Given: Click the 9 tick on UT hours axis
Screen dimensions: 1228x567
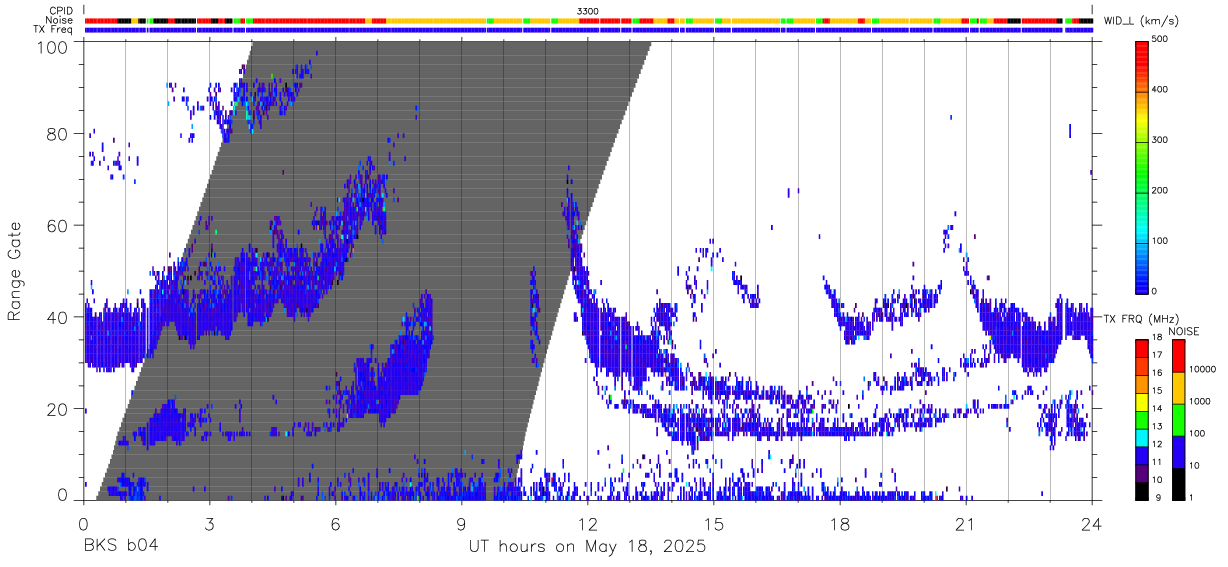Looking at the screenshot, I should [461, 523].
